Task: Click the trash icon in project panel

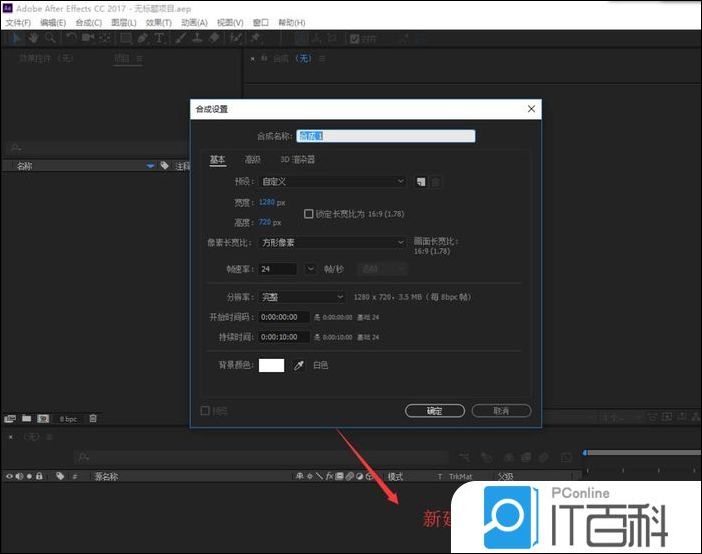Action: click(93, 418)
